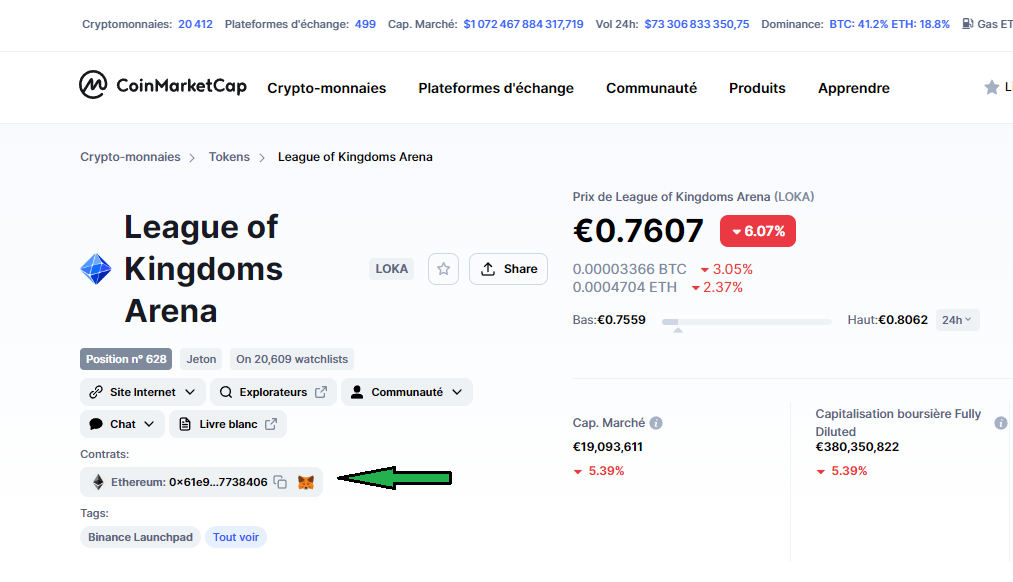Screen dimensions: 1013x582
Task: Click the Cap. Marché info icon
Action: click(x=656, y=423)
